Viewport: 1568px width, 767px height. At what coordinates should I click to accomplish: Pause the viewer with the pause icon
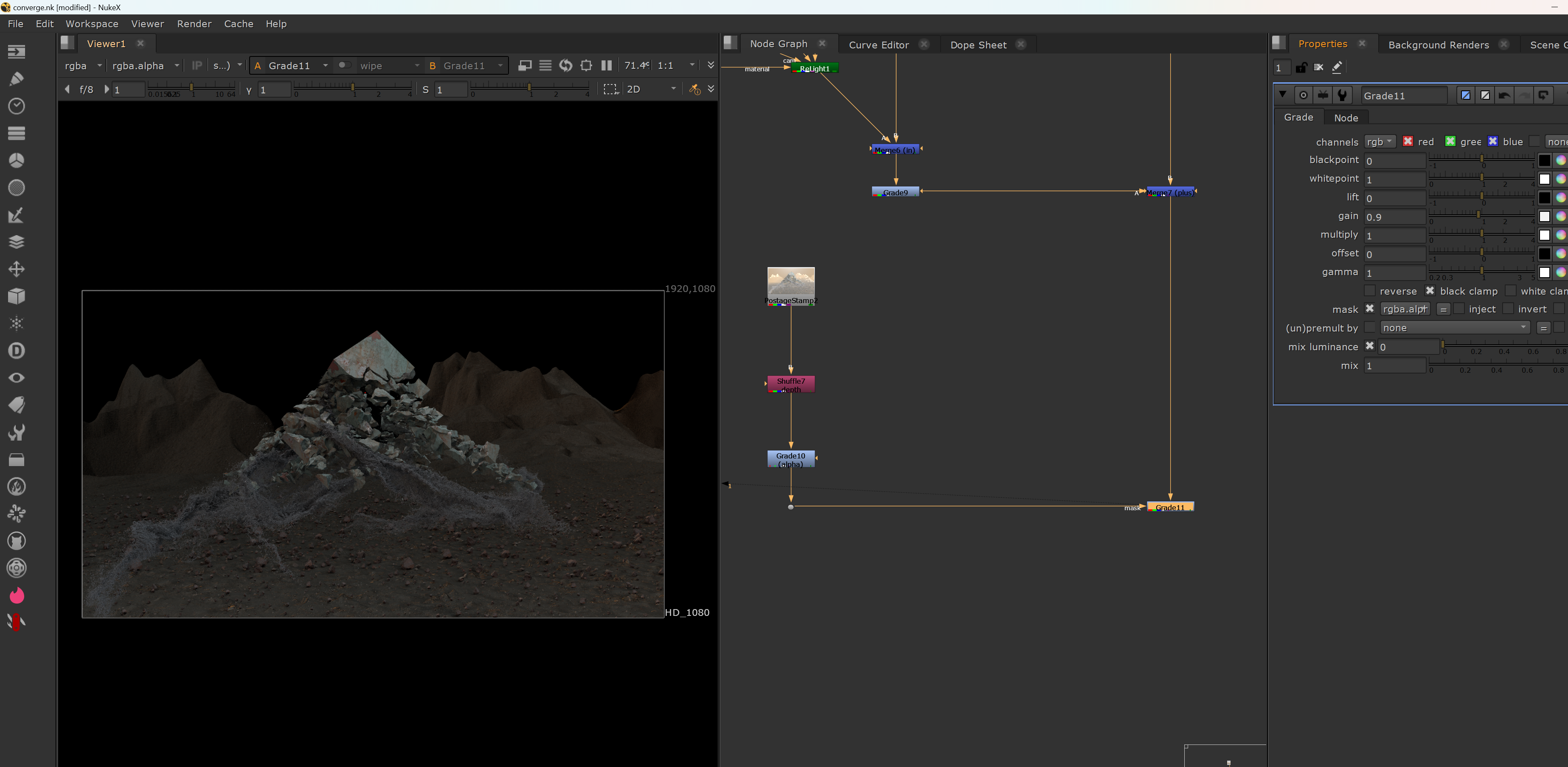click(x=606, y=65)
